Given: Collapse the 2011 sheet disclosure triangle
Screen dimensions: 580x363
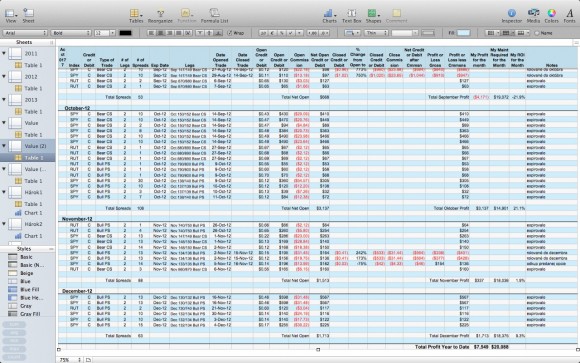Looking at the screenshot, I should click(4, 53).
